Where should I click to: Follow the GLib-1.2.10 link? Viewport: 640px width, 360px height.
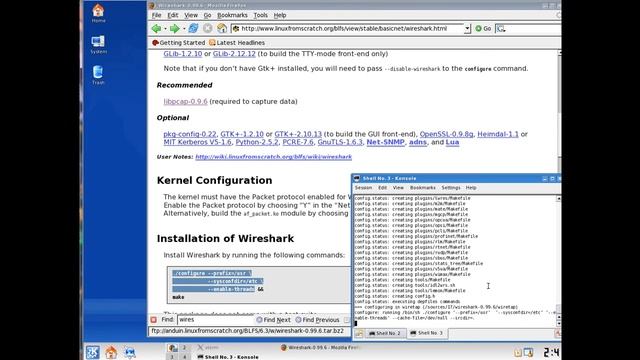(182, 54)
